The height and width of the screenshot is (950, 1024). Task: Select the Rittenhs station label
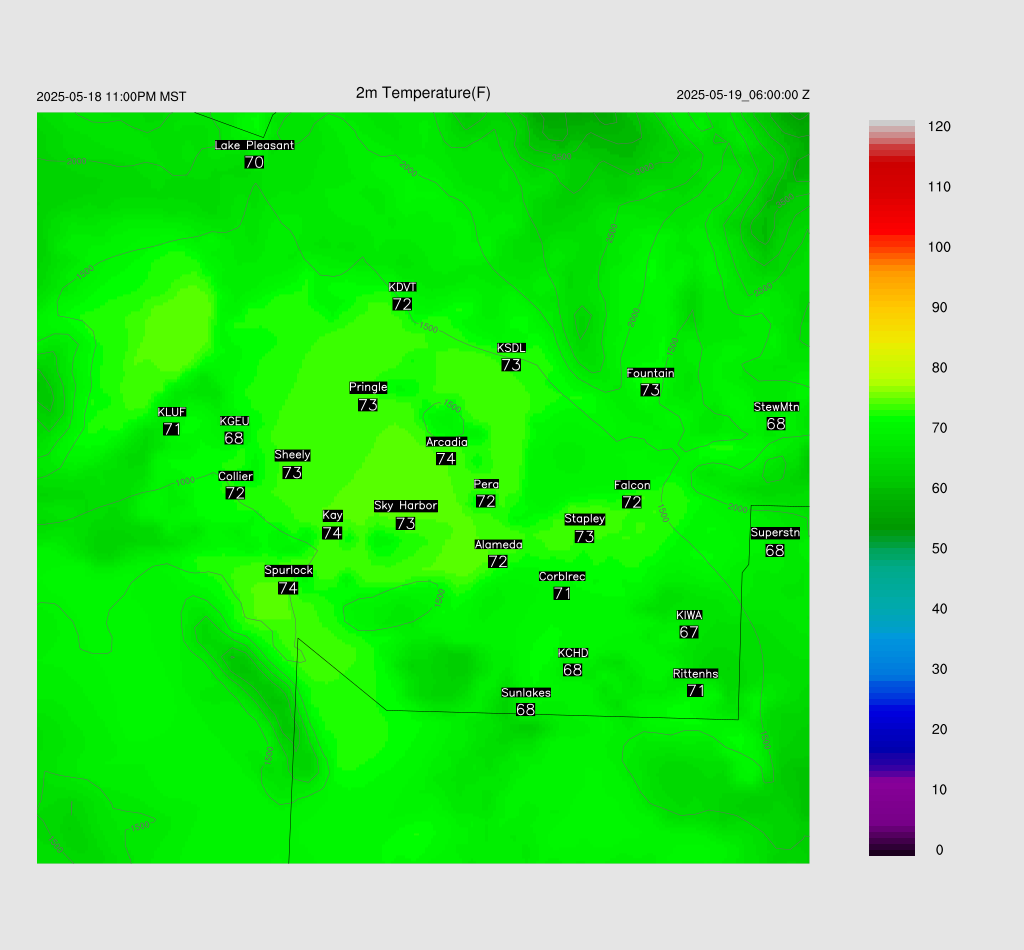696,674
